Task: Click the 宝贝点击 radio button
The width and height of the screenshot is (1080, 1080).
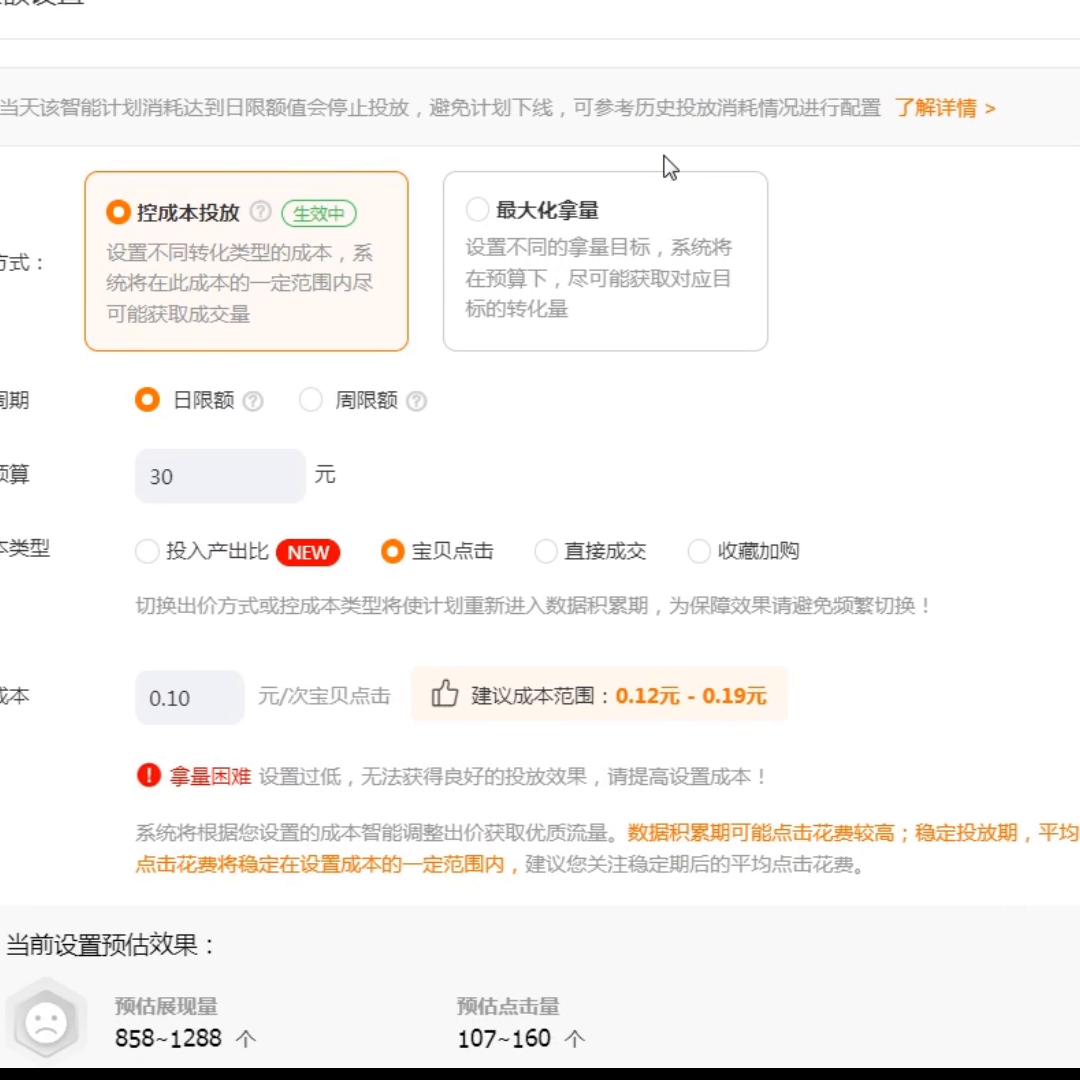Action: 392,551
